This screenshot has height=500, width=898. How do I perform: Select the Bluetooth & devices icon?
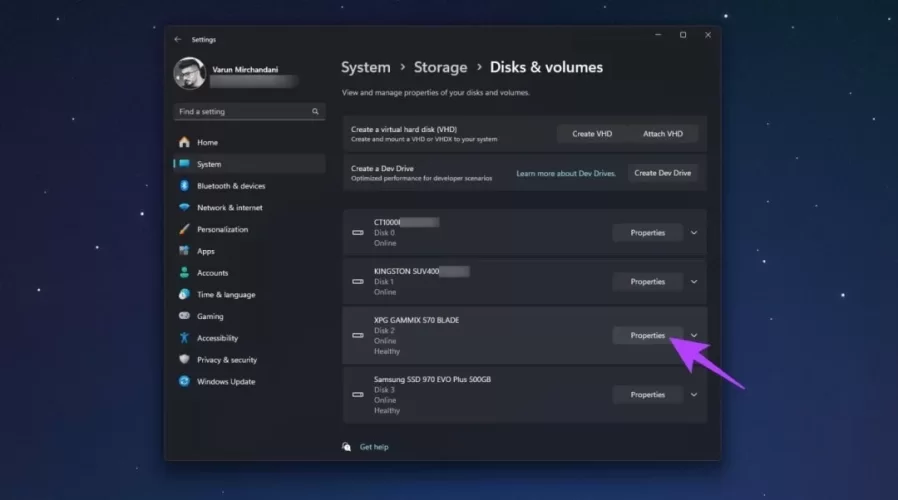click(x=184, y=186)
